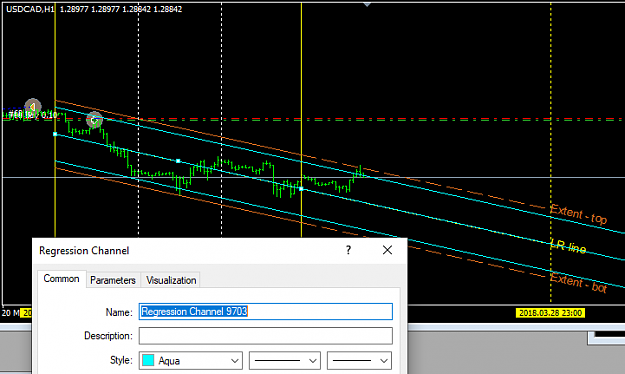The width and height of the screenshot is (625, 374).
Task: Click the 'LR line' label
Action: [568, 246]
